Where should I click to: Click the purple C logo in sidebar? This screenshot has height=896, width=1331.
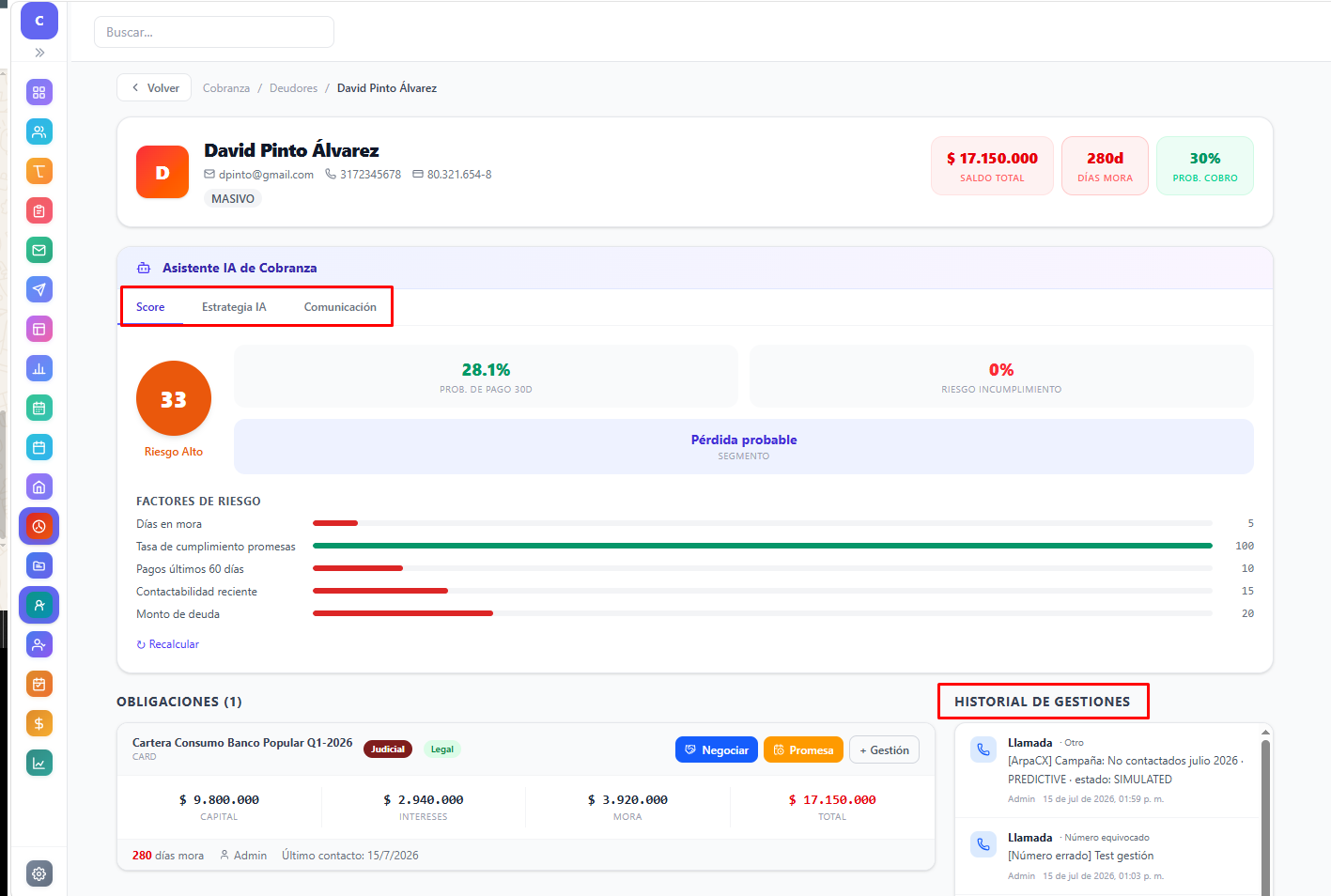(x=39, y=21)
